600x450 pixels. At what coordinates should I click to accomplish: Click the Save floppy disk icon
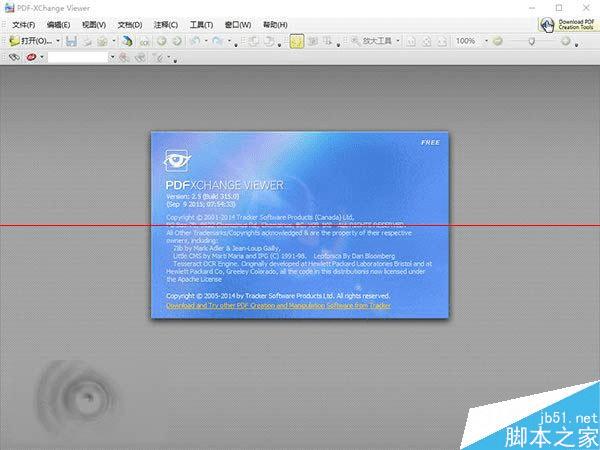(x=71, y=41)
